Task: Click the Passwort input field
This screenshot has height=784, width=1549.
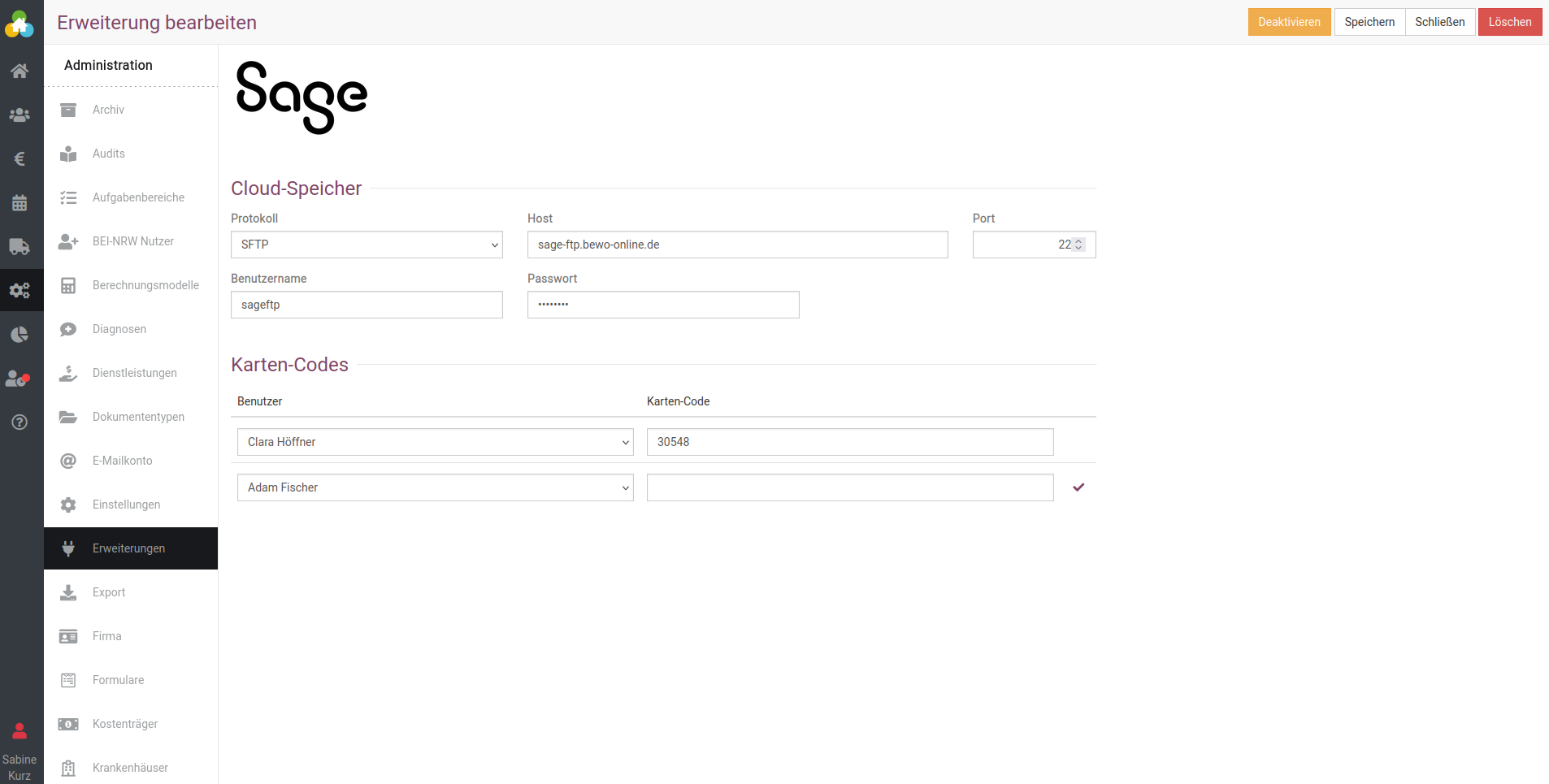Action: pos(663,305)
